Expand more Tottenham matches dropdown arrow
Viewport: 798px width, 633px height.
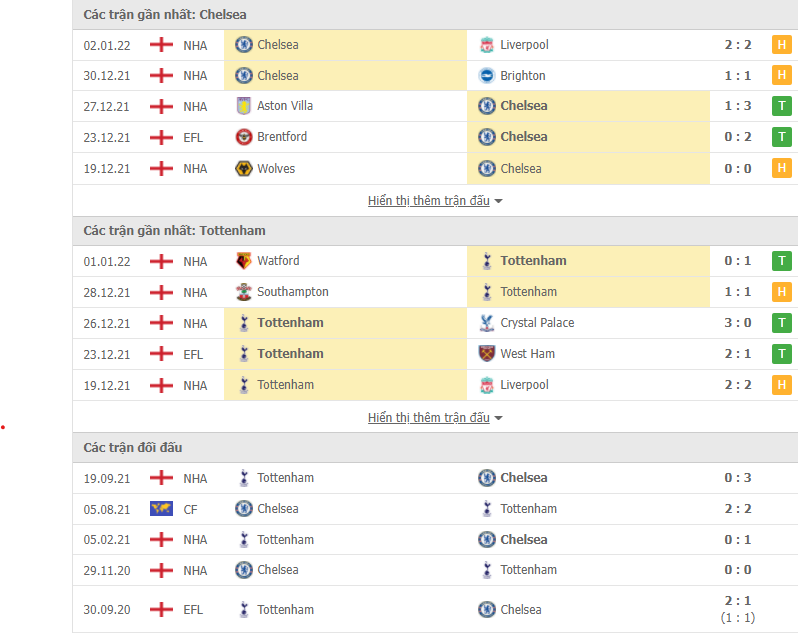point(498,418)
